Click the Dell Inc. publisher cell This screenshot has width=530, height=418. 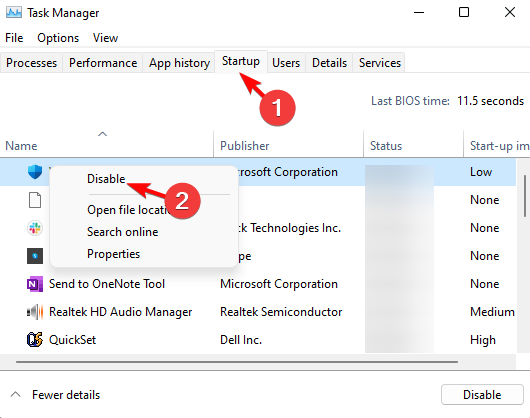[241, 340]
